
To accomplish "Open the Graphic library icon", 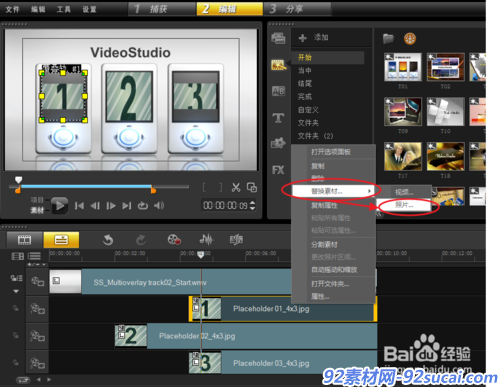I will pyautogui.click(x=278, y=143).
